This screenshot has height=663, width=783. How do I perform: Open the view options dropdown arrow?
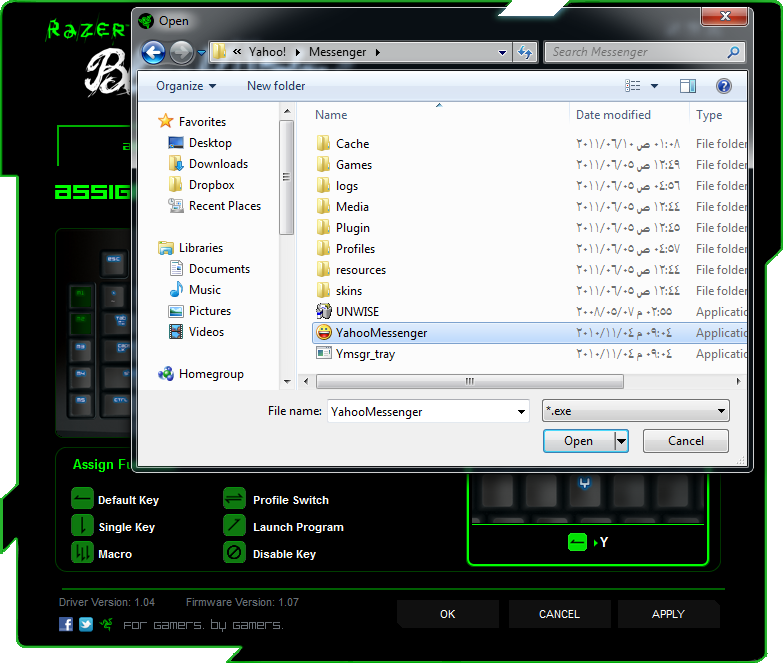point(654,86)
